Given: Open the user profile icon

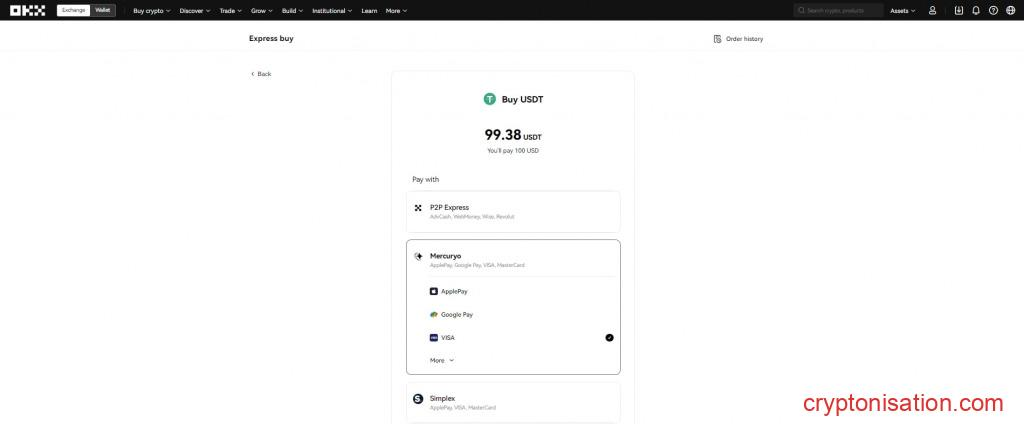Looking at the screenshot, I should pyautogui.click(x=933, y=10).
